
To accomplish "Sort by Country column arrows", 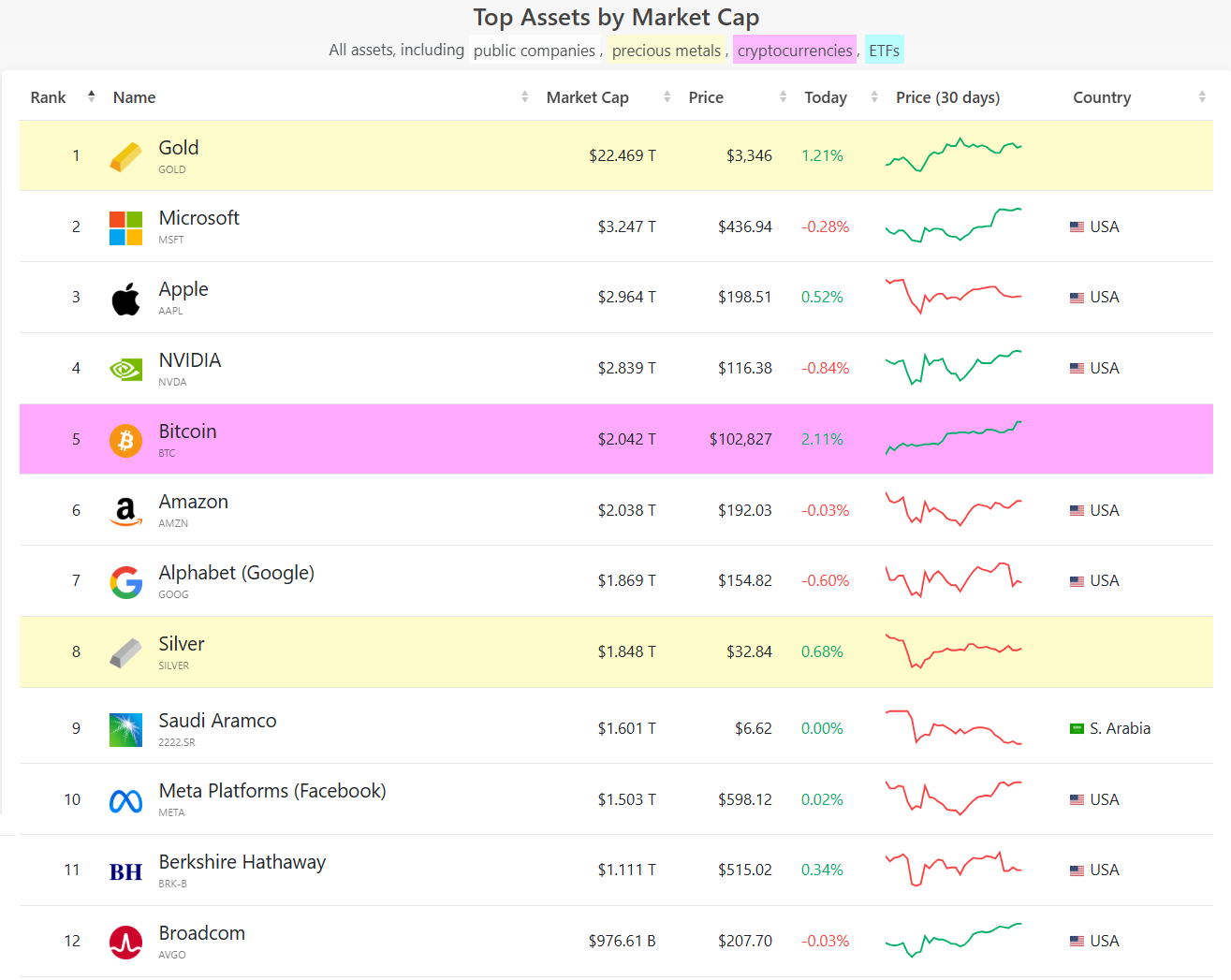I will pos(1202,97).
